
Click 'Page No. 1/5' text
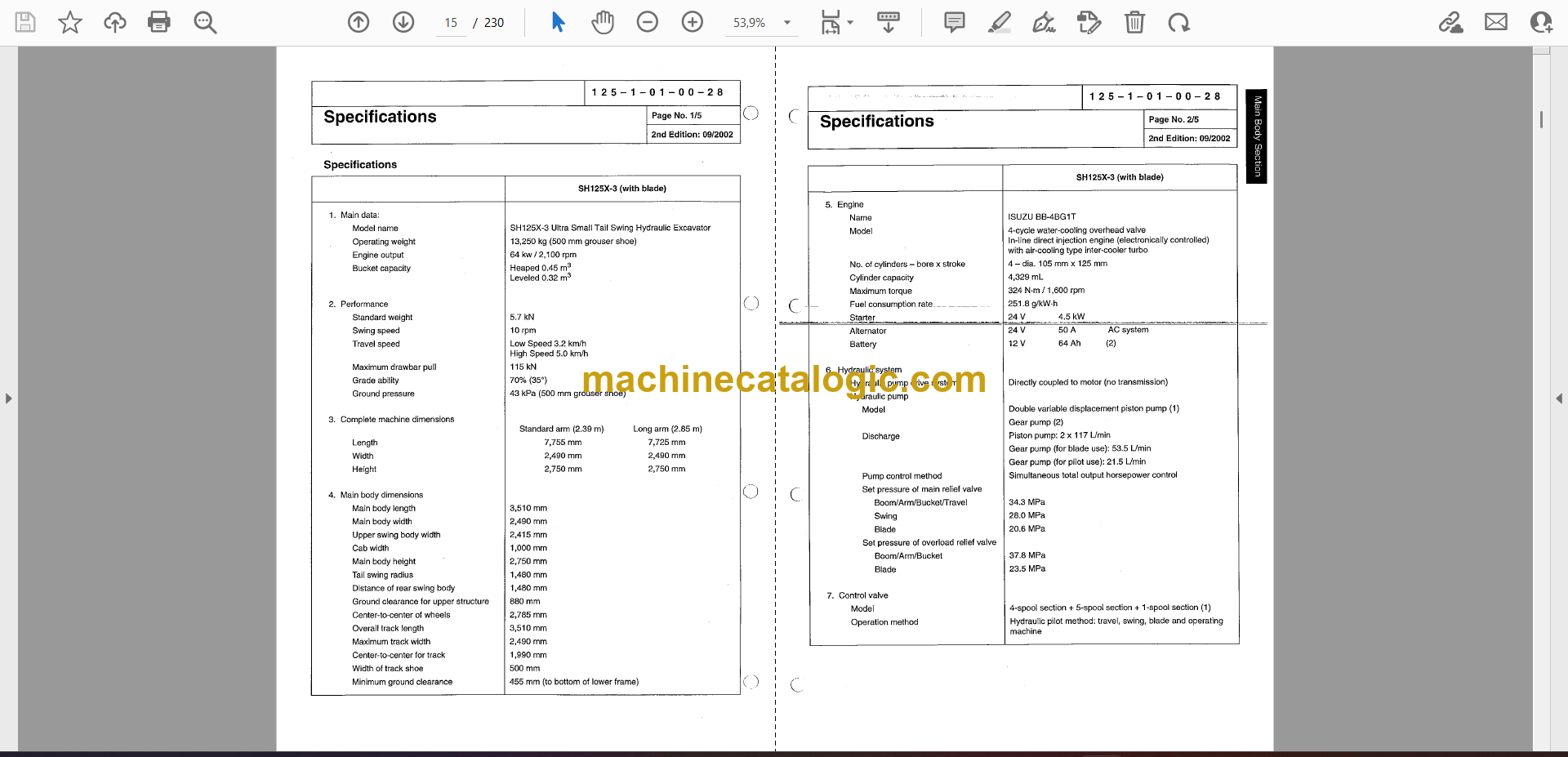click(676, 116)
